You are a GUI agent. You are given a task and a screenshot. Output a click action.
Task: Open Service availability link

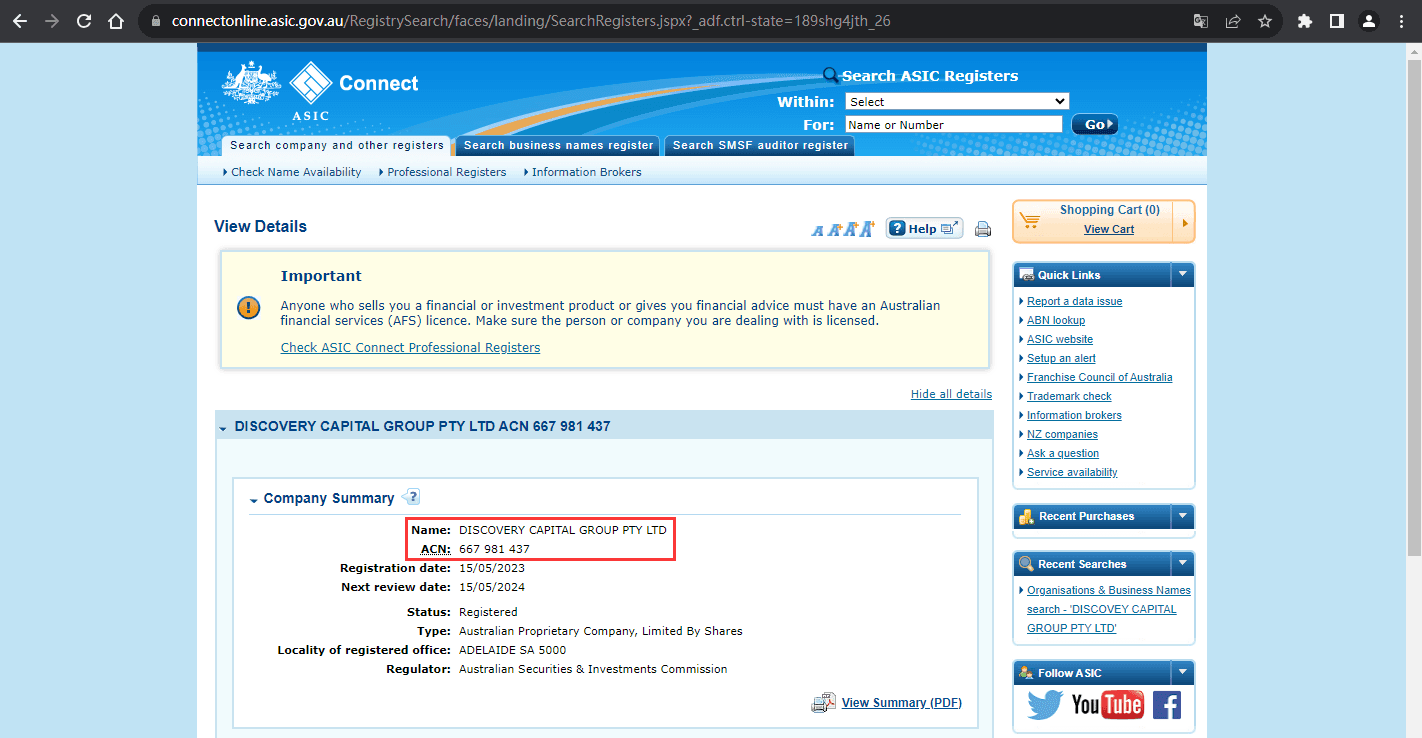coord(1072,472)
